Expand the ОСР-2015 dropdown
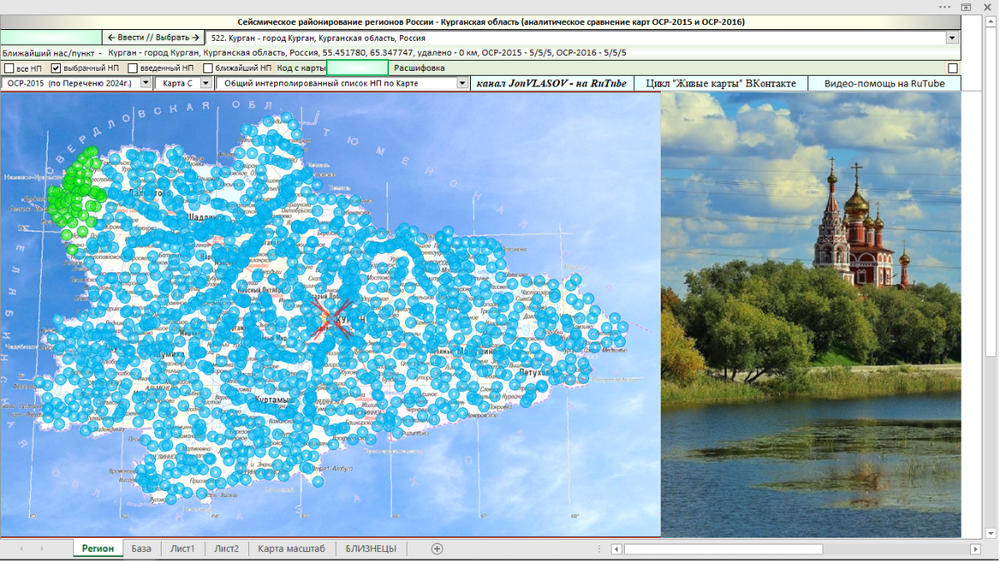 [145, 83]
